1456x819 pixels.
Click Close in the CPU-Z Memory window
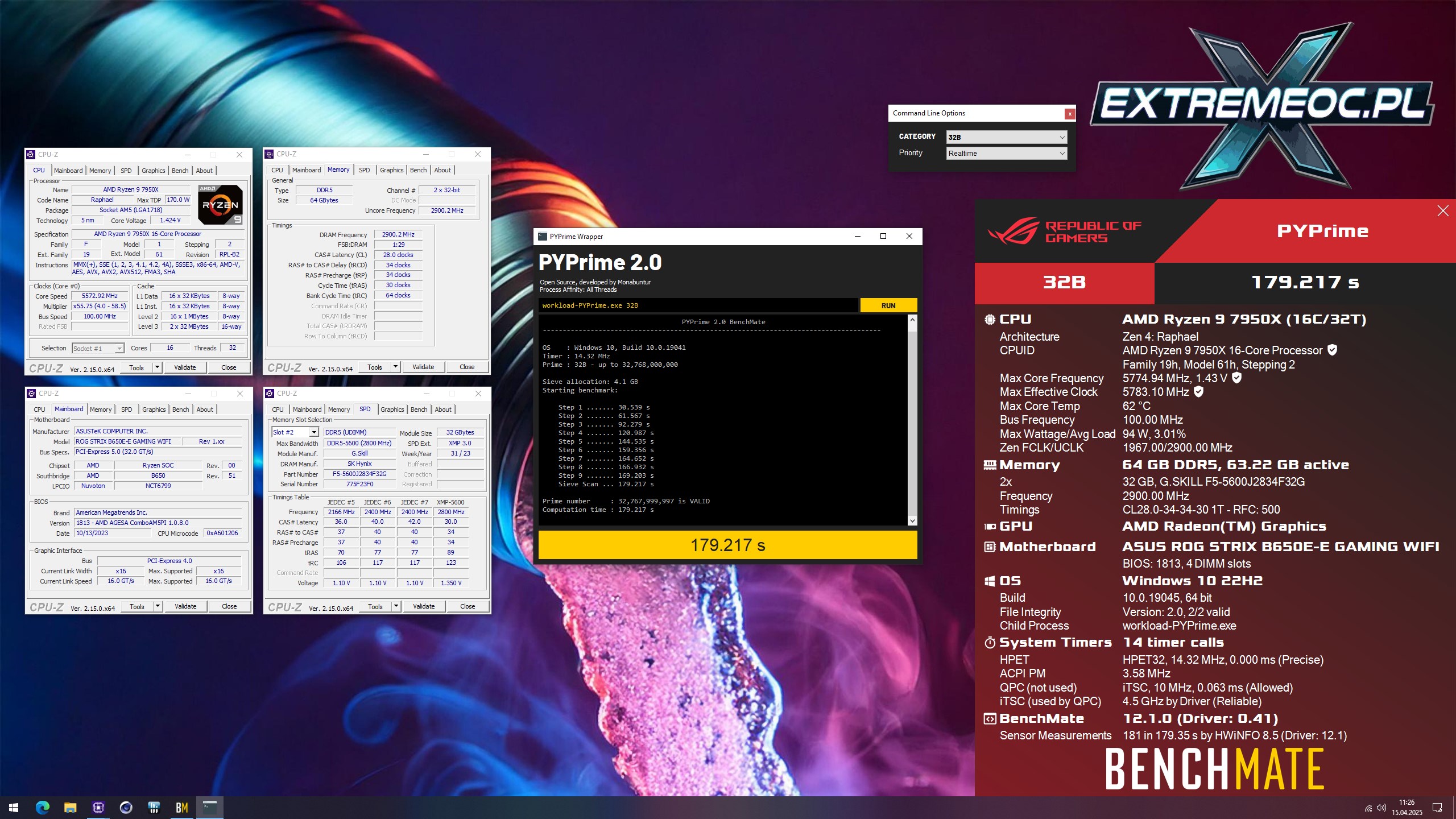(x=467, y=367)
